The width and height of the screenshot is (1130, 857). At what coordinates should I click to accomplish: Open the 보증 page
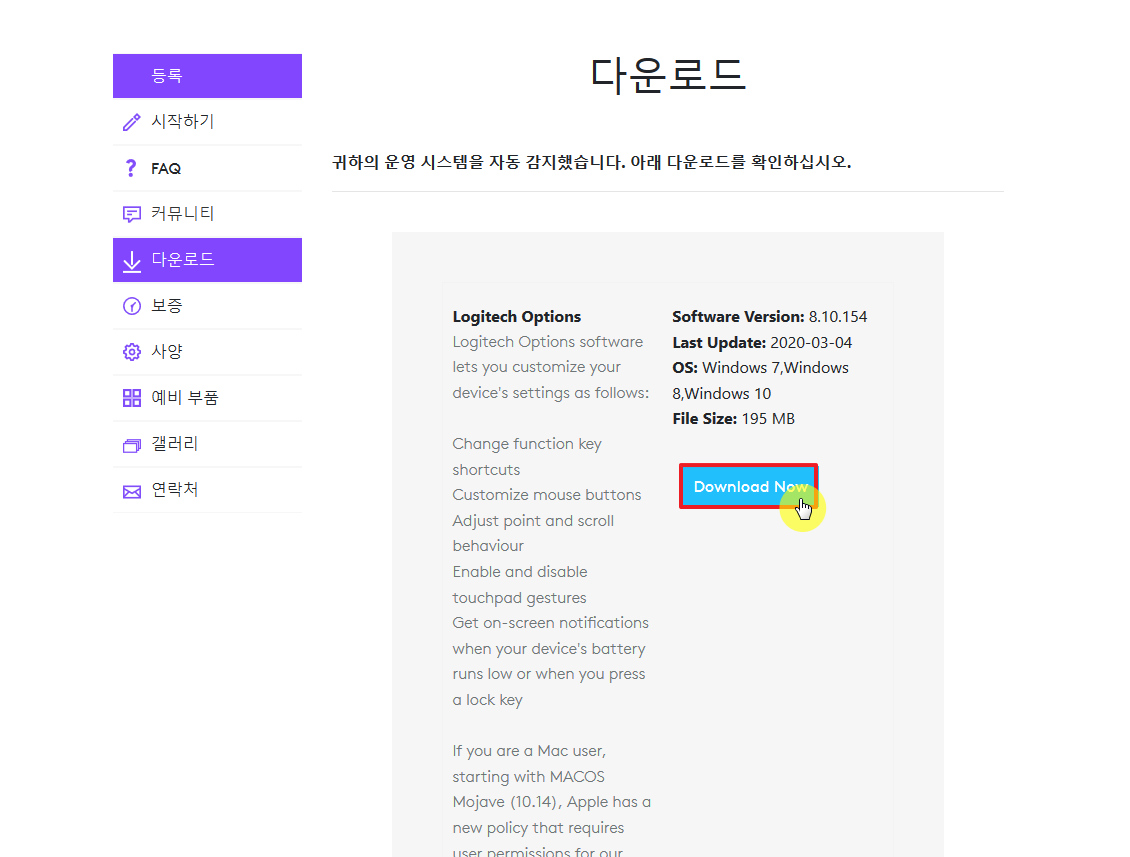coord(208,306)
